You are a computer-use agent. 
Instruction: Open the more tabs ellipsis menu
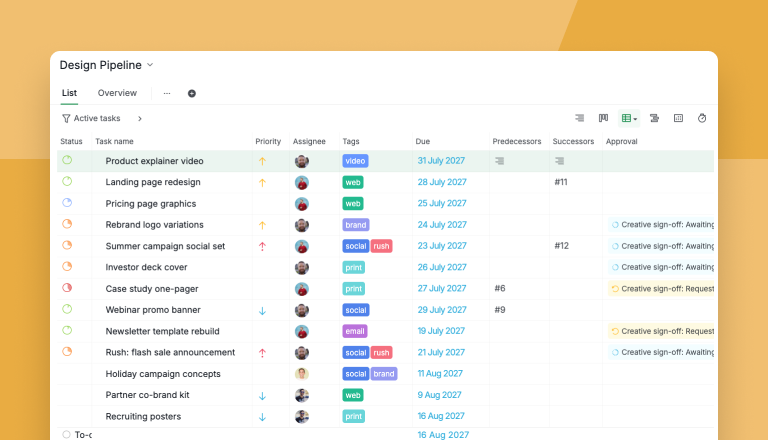(167, 93)
